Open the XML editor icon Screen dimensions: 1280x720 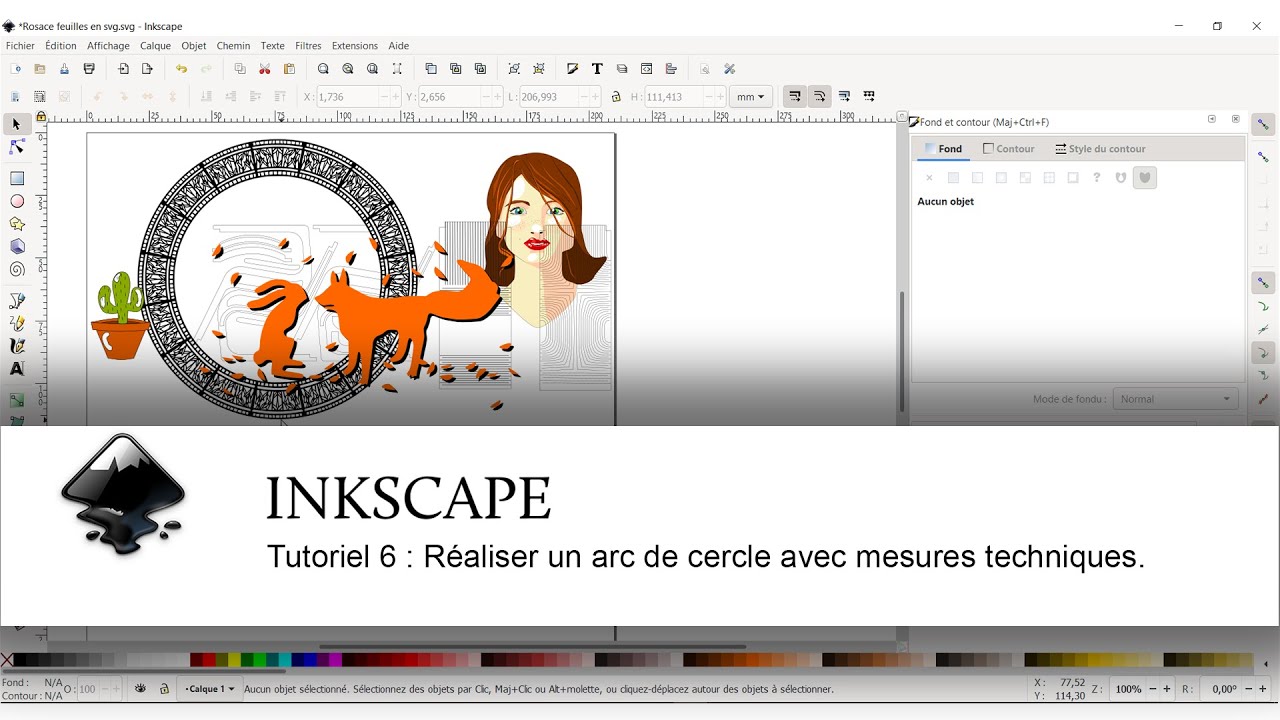click(x=646, y=69)
